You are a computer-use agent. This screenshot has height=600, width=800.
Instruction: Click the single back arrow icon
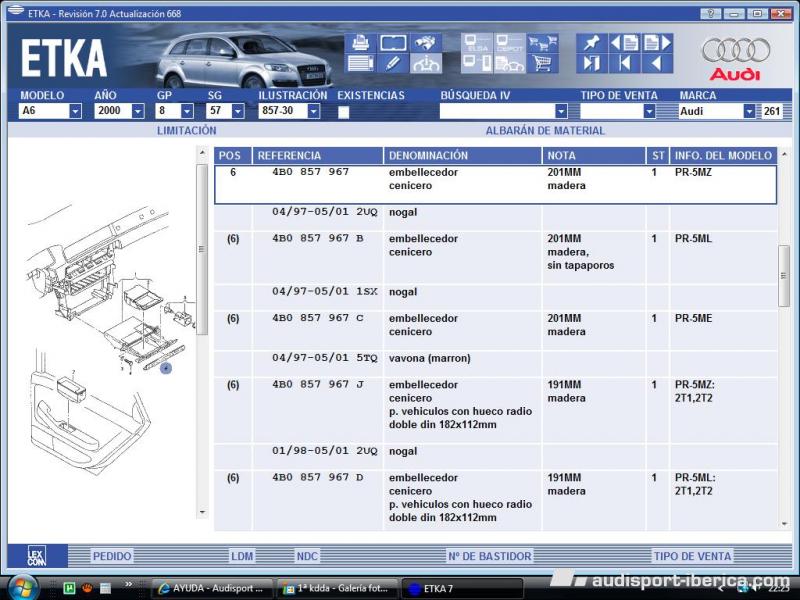point(657,64)
